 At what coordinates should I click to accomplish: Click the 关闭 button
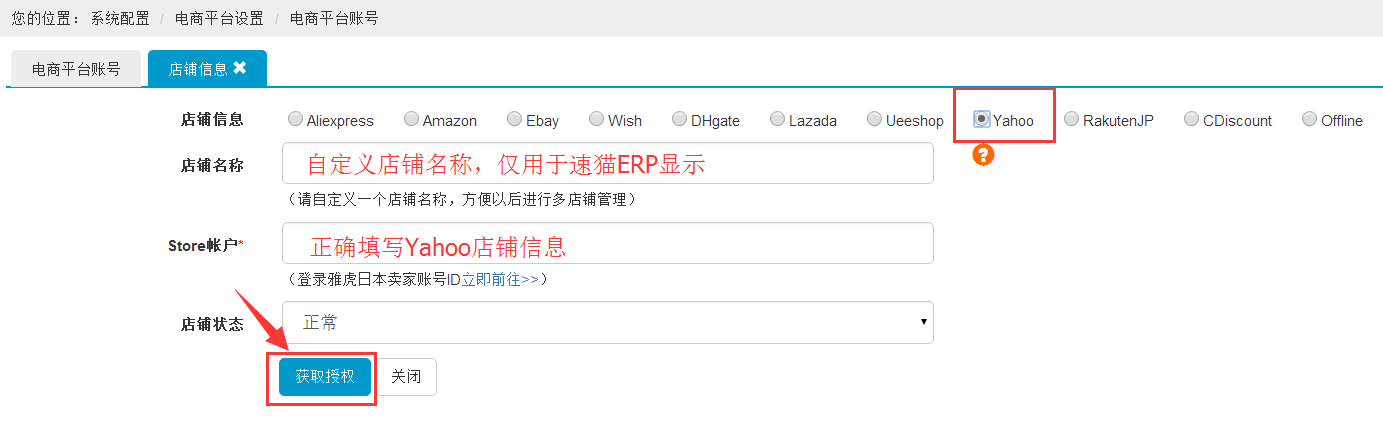(x=406, y=377)
